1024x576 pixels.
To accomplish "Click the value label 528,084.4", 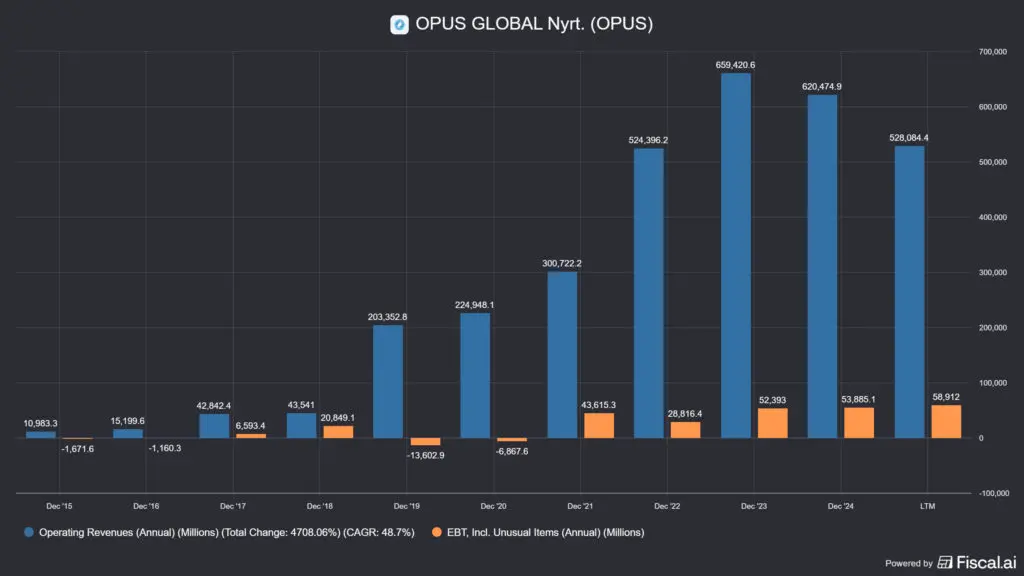I will [x=908, y=138].
